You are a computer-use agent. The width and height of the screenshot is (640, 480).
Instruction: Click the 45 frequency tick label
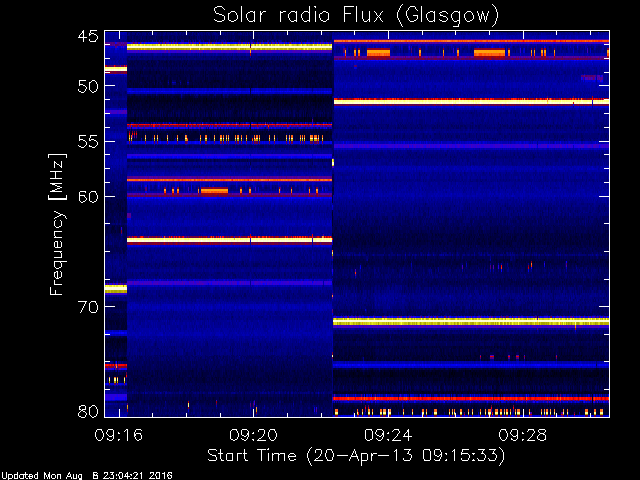[x=88, y=36]
